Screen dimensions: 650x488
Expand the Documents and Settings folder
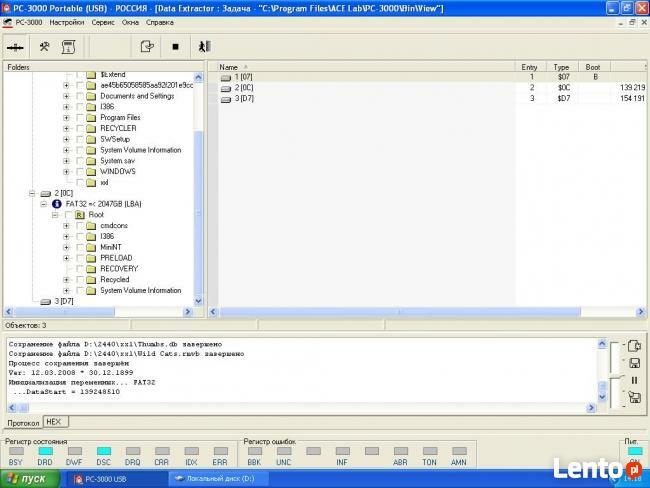[x=67, y=96]
